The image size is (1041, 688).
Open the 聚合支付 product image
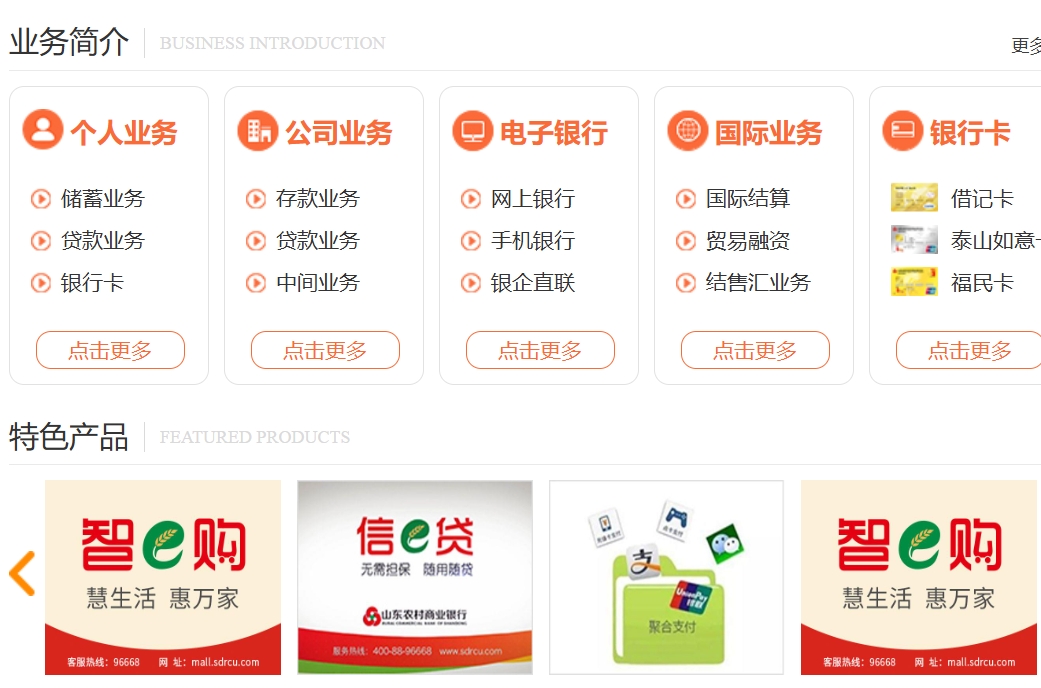pyautogui.click(x=667, y=577)
